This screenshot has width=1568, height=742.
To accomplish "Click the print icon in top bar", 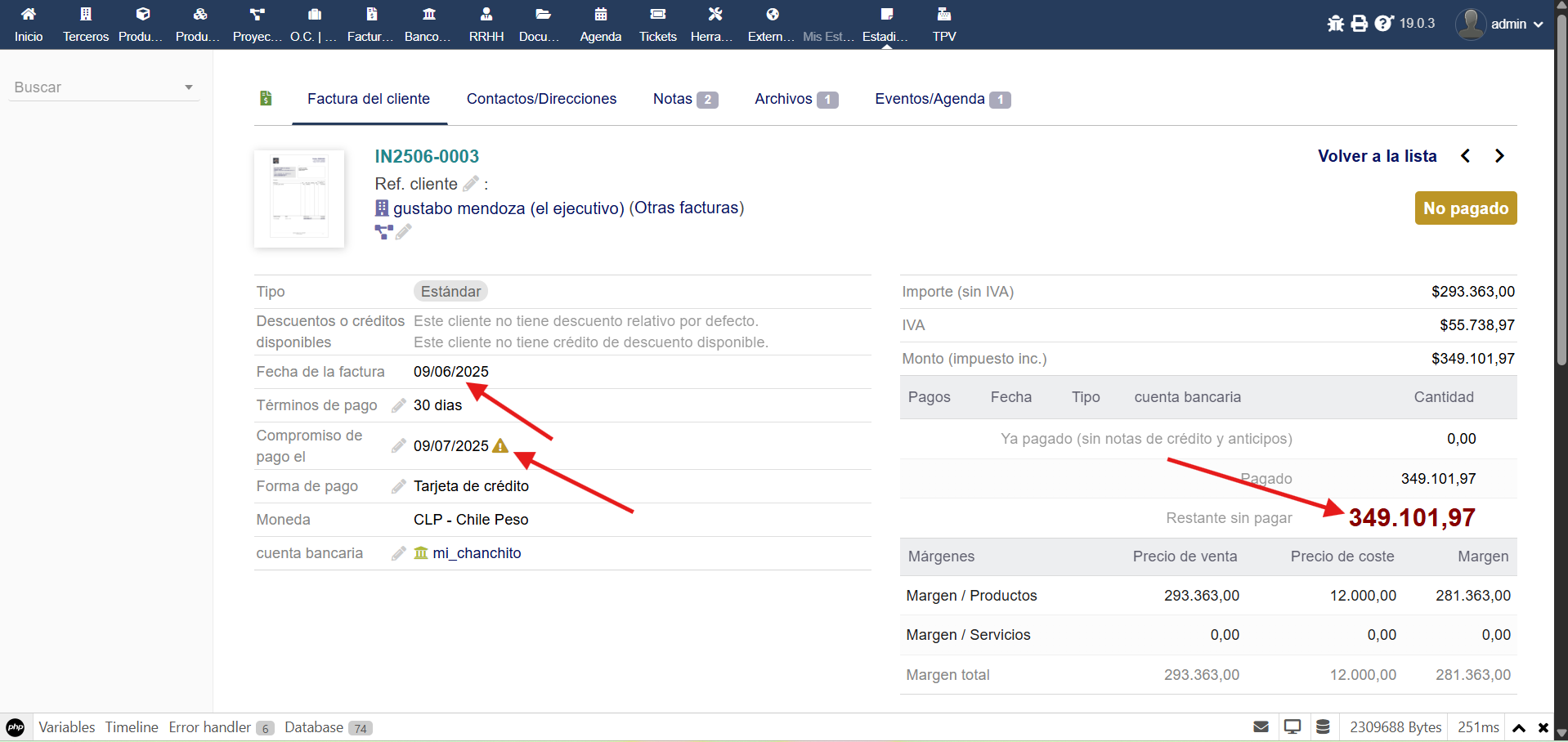I will (1359, 24).
